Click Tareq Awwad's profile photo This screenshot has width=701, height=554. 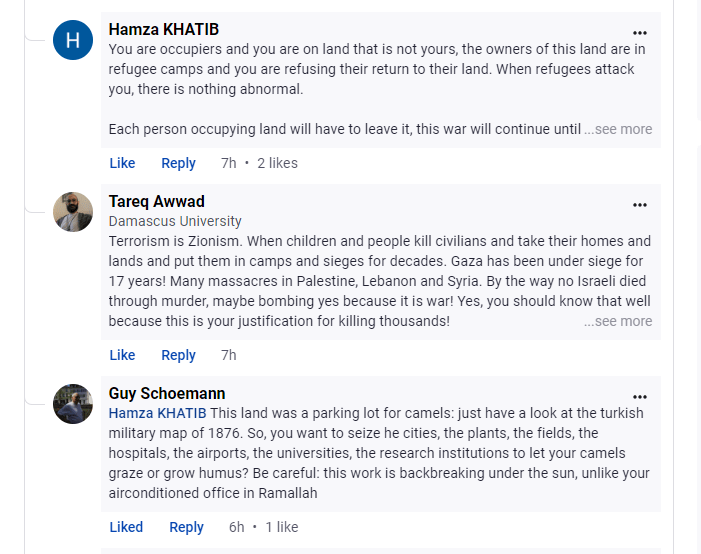click(73, 212)
